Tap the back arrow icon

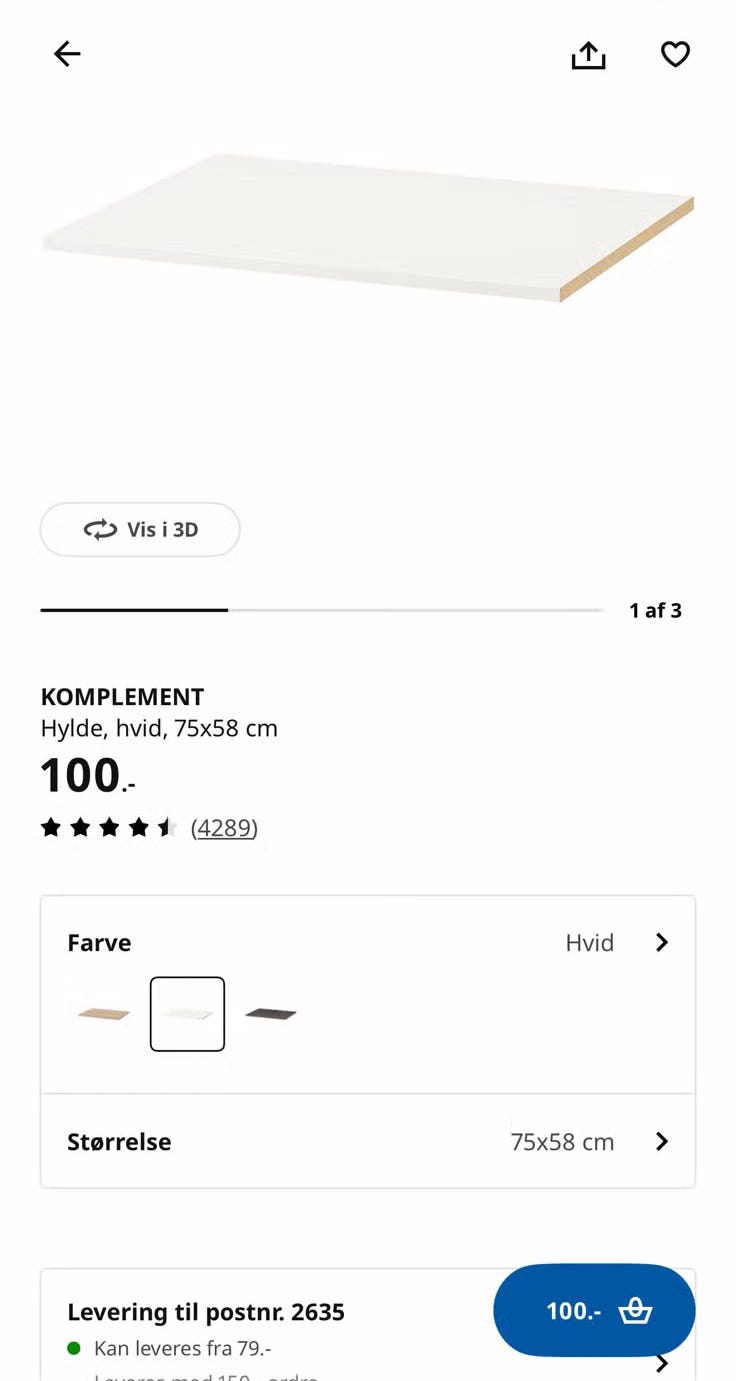click(x=67, y=54)
